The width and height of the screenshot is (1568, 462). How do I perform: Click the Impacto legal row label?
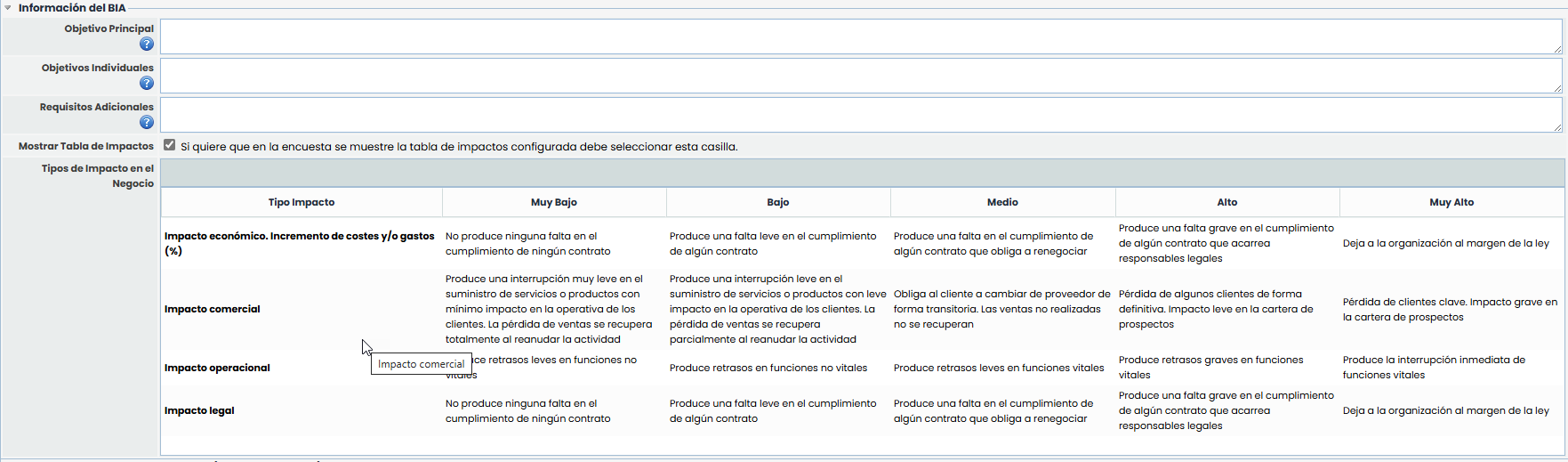[199, 410]
